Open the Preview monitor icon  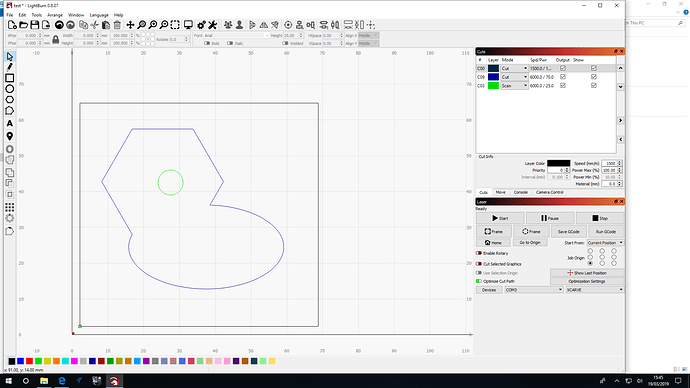click(188, 25)
